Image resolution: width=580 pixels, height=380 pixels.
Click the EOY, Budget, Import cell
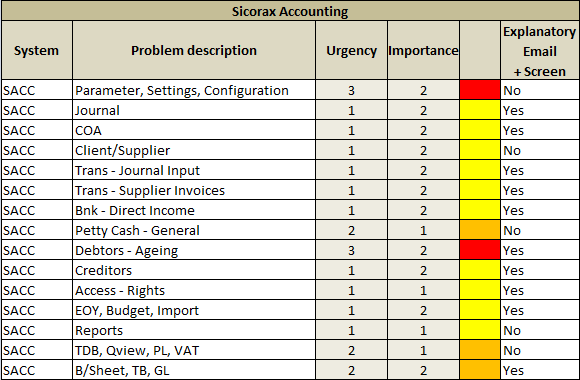(194, 310)
